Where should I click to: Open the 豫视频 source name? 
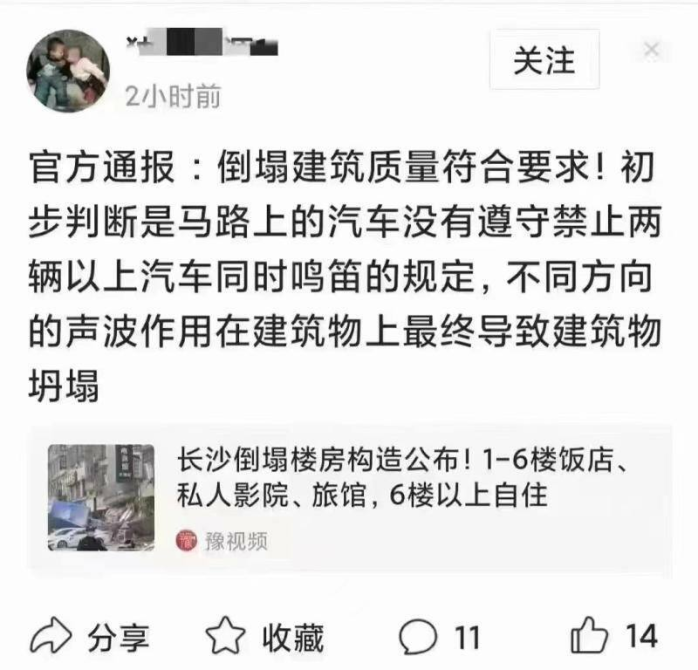(236, 541)
